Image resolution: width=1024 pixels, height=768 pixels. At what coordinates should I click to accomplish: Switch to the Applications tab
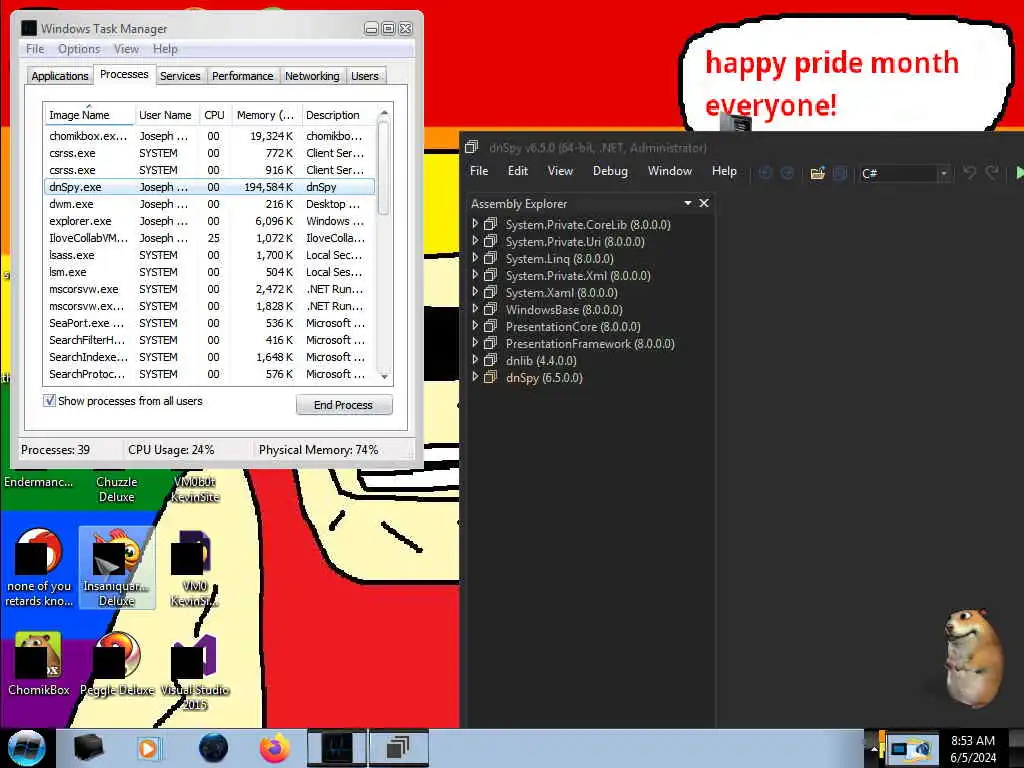tap(59, 76)
